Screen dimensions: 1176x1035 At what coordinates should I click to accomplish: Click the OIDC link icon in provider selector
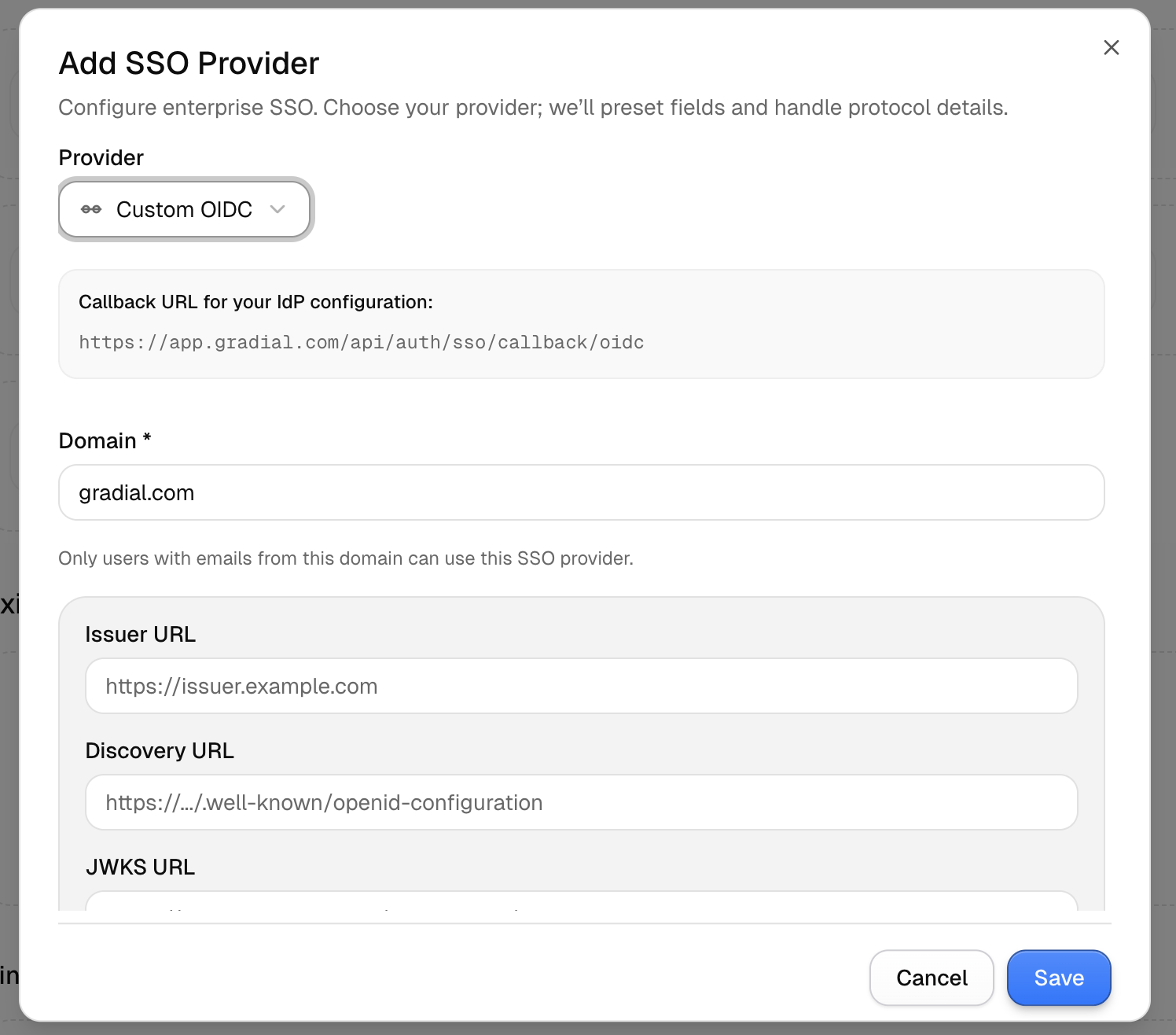(91, 209)
